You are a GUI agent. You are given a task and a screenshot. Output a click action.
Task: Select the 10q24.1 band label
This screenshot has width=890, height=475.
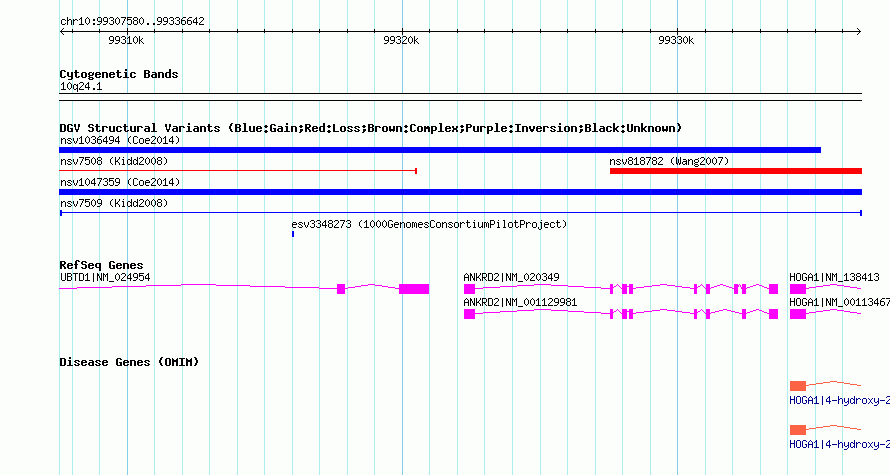click(81, 86)
